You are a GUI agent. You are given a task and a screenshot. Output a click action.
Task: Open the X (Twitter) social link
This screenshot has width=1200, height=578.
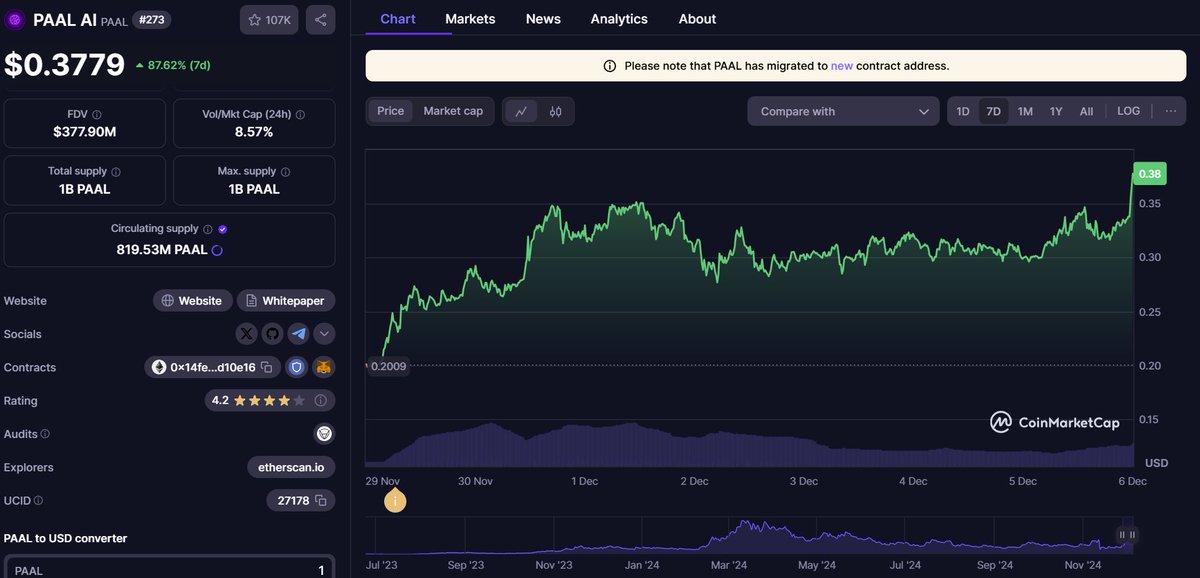[247, 334]
